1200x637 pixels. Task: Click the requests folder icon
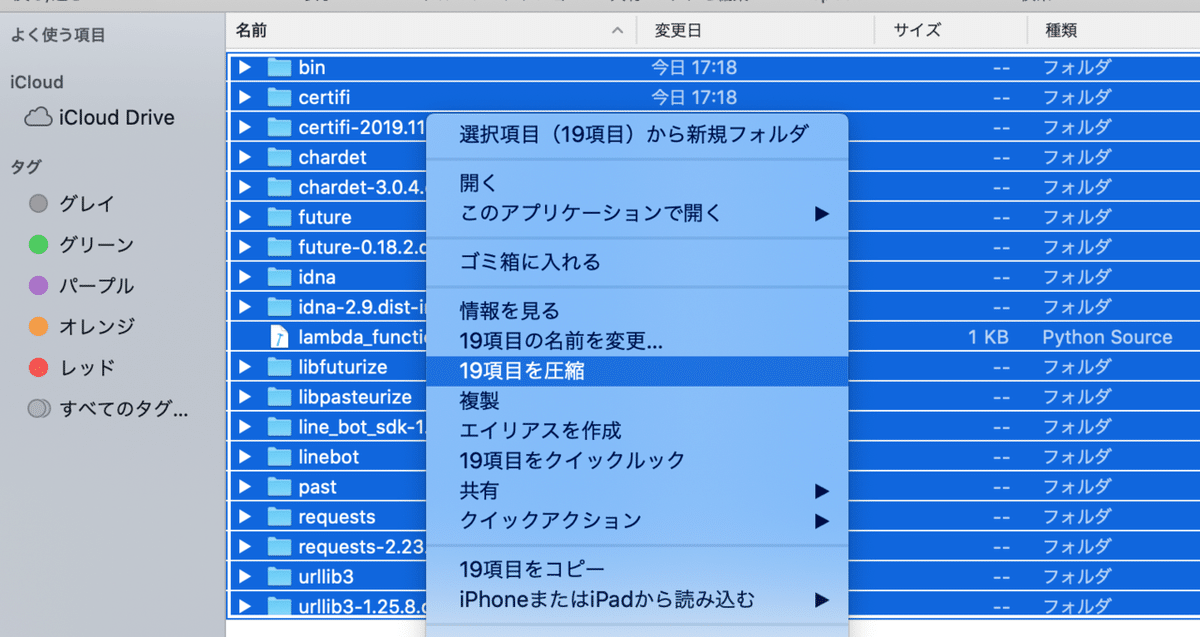pyautogui.click(x=280, y=517)
